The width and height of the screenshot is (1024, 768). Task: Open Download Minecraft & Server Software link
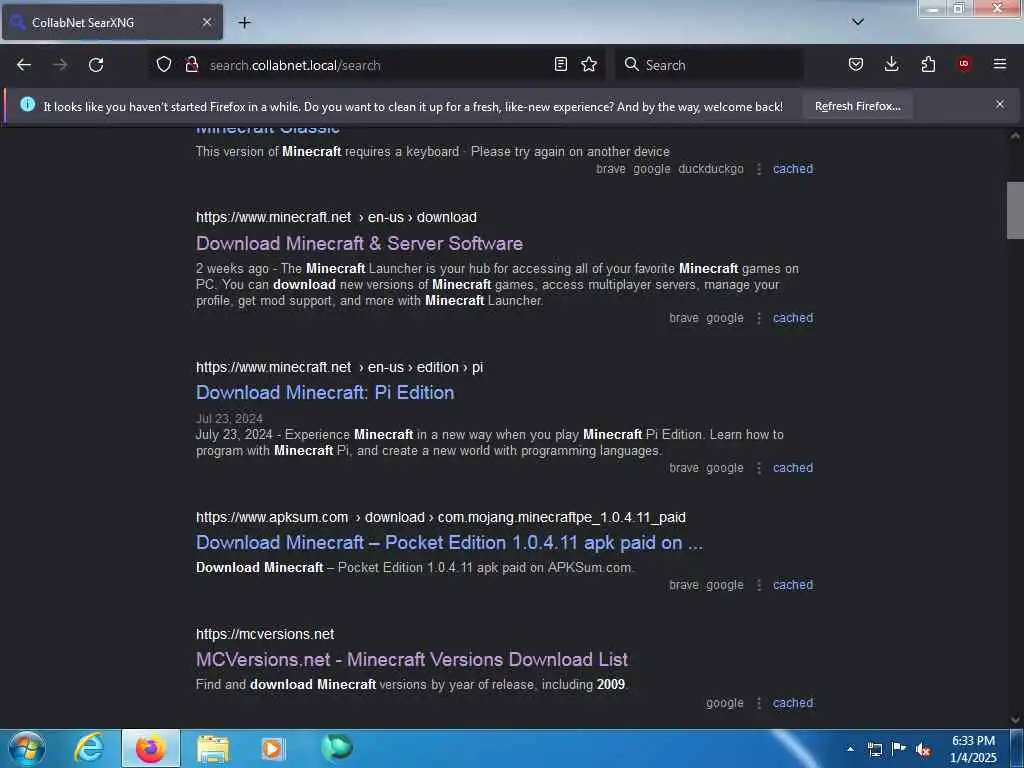click(359, 244)
